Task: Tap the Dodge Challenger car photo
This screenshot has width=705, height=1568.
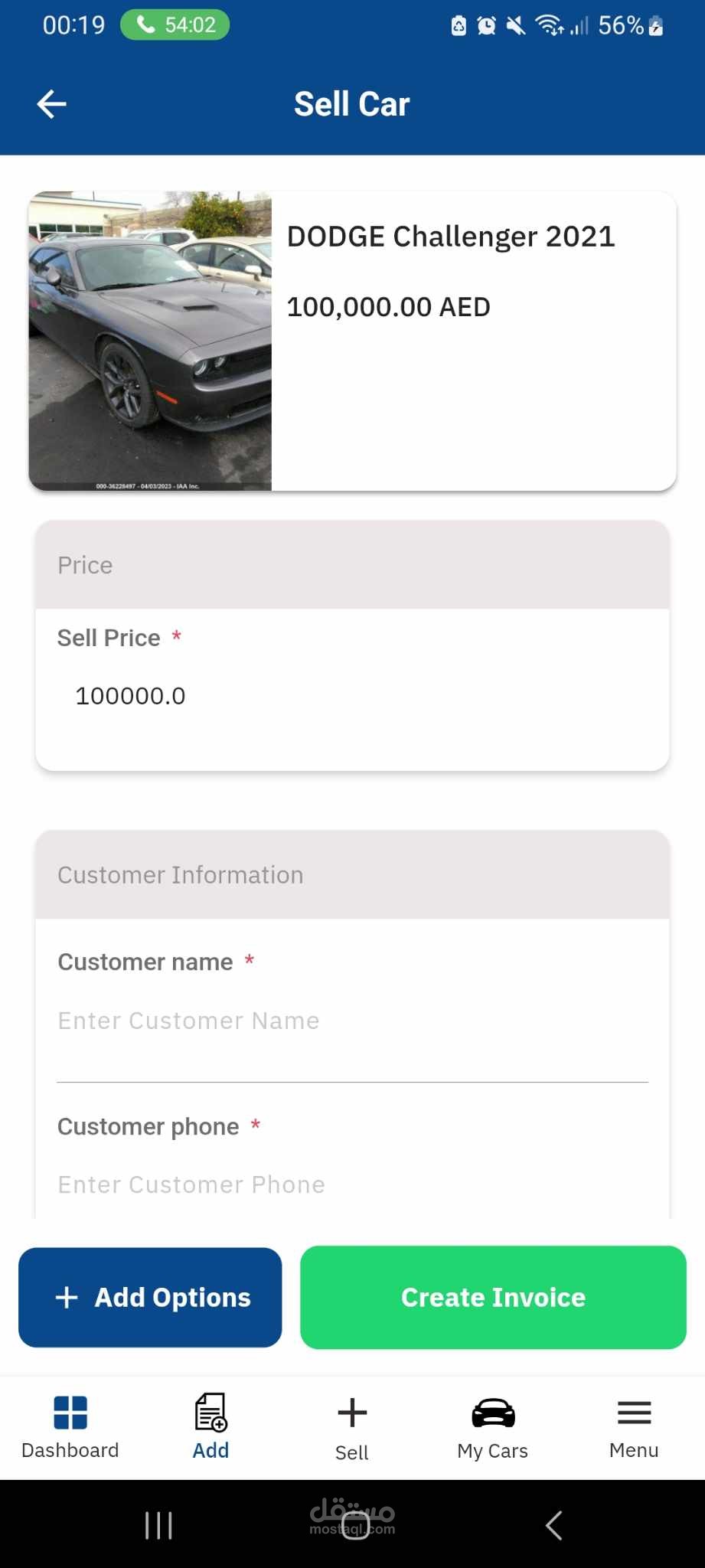Action: click(x=150, y=341)
